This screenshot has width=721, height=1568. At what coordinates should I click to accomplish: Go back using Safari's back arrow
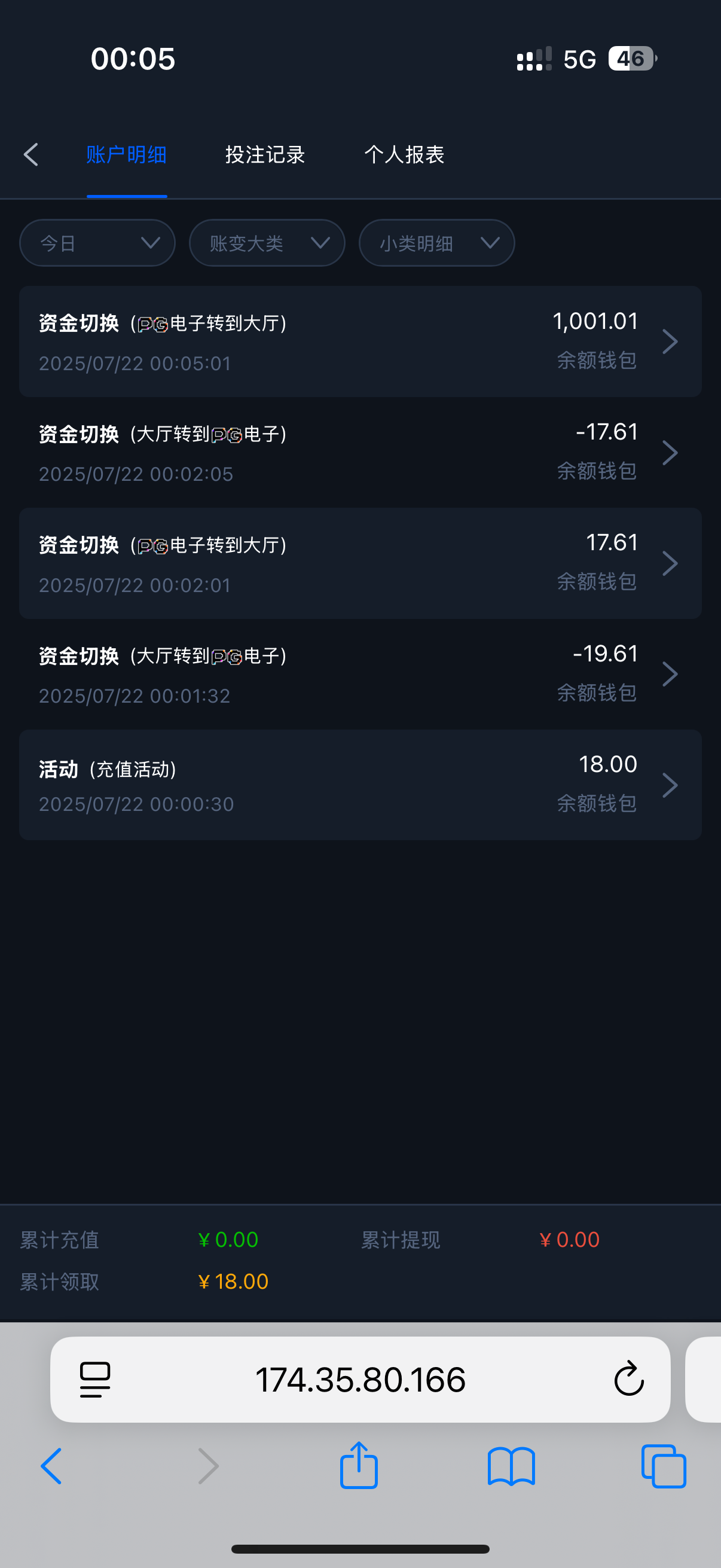coord(51,1466)
